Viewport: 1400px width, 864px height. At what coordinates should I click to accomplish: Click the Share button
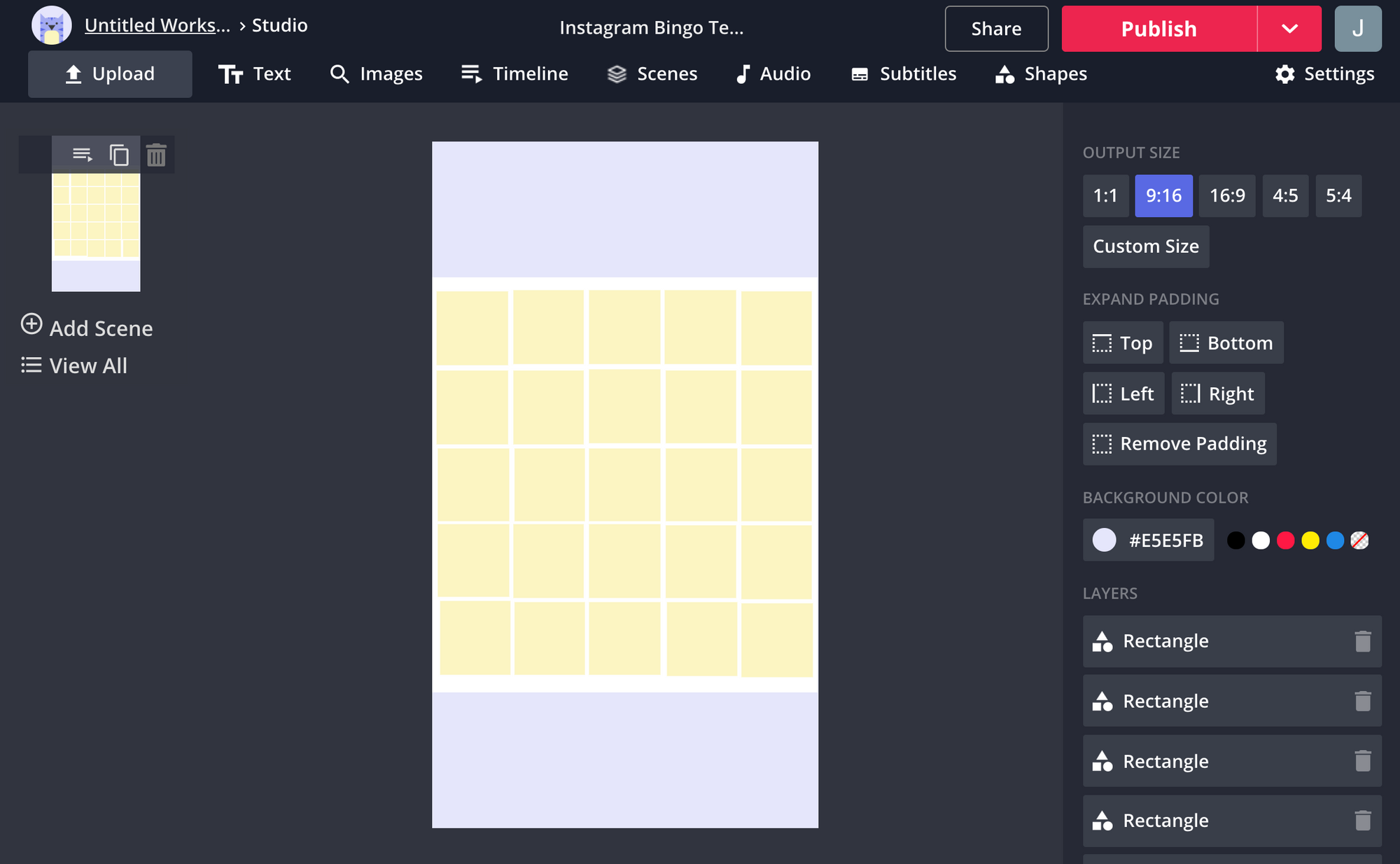[996, 29]
